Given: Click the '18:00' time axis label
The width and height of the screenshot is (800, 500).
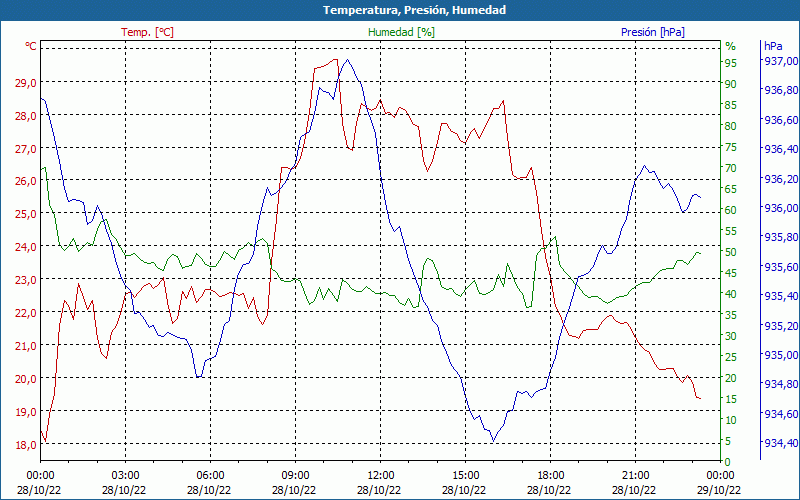Looking at the screenshot, I should [x=549, y=476].
